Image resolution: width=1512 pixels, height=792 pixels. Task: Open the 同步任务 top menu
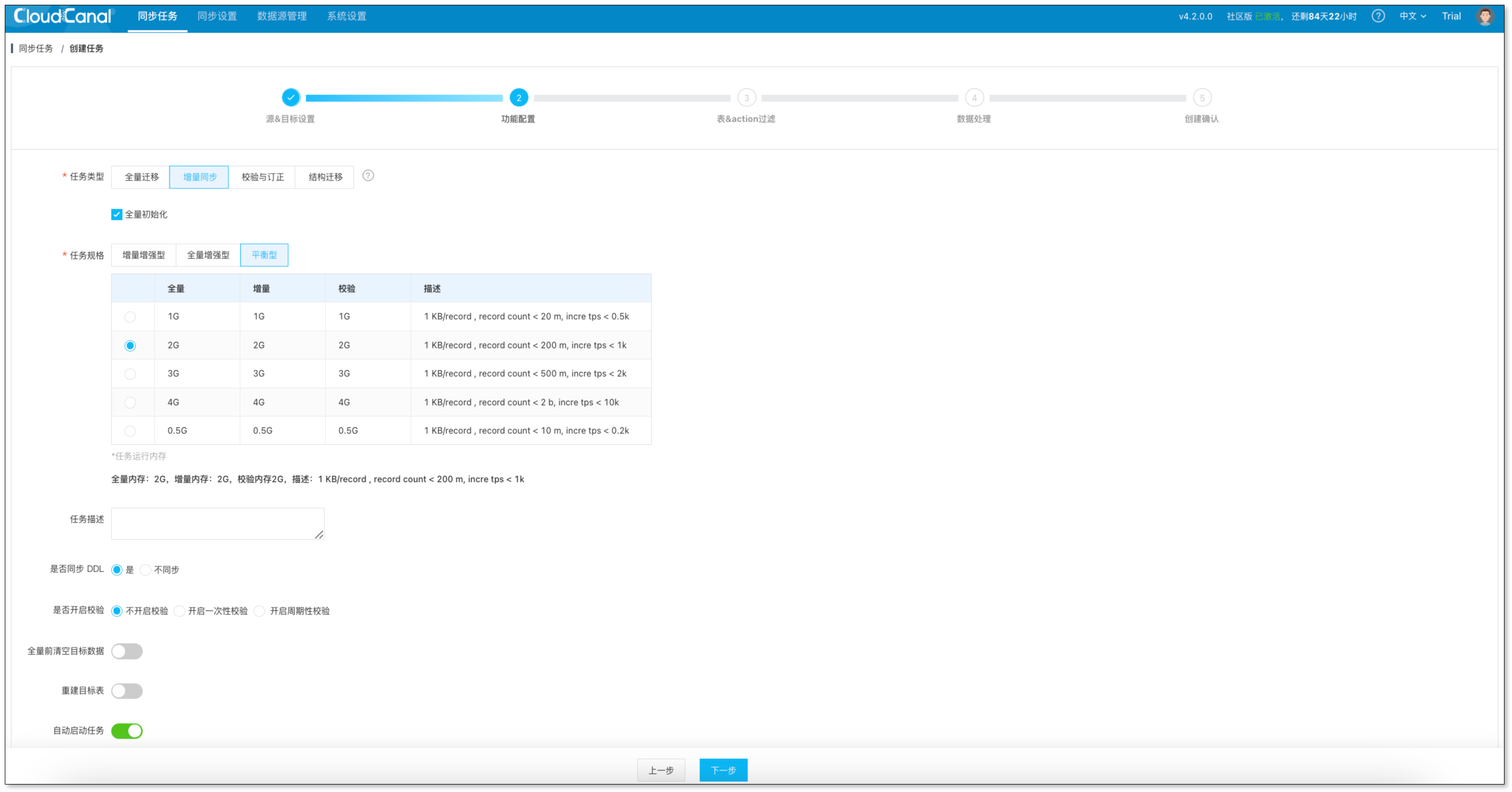157,17
